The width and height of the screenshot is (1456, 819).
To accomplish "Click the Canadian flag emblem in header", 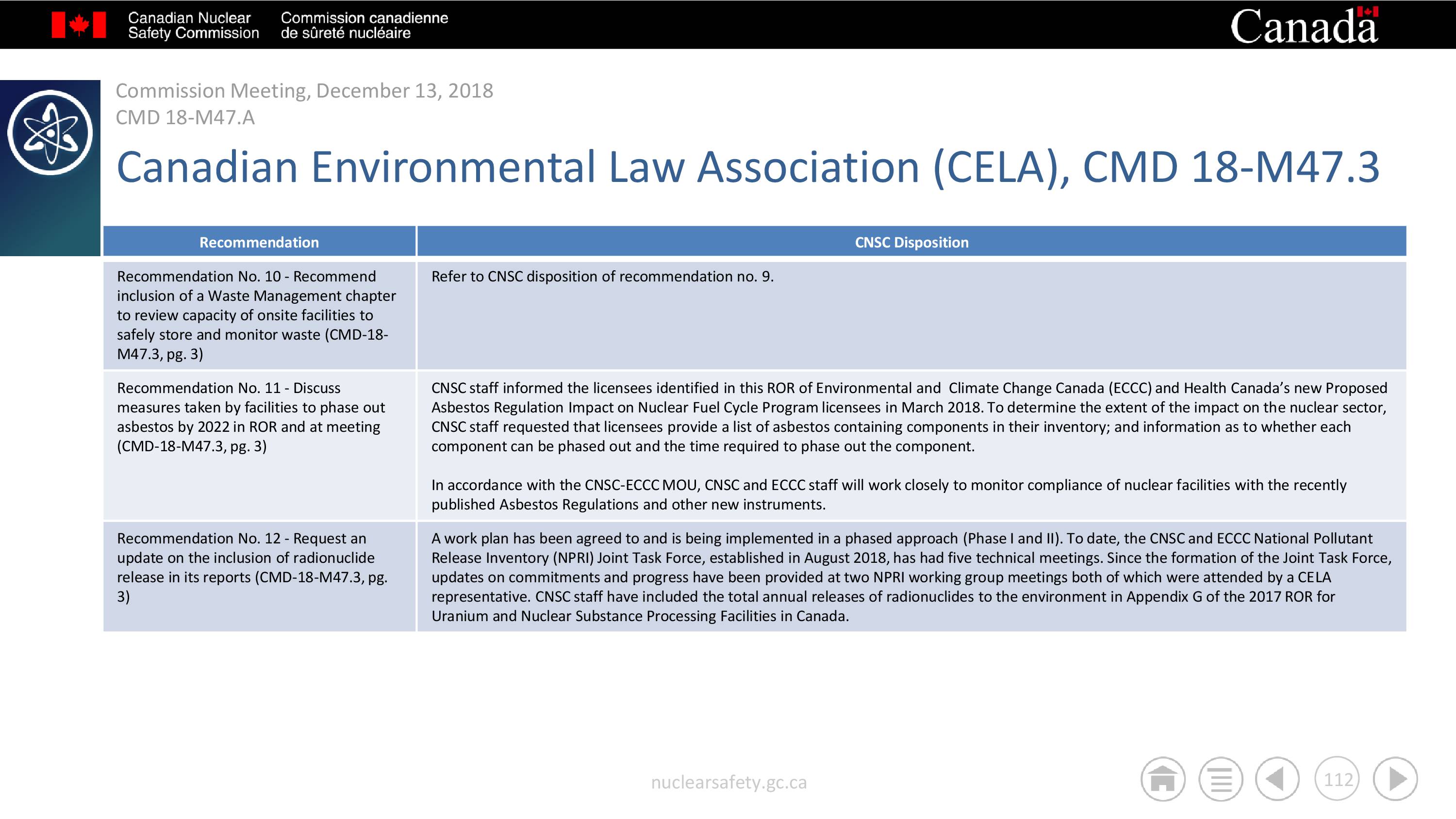I will (79, 25).
